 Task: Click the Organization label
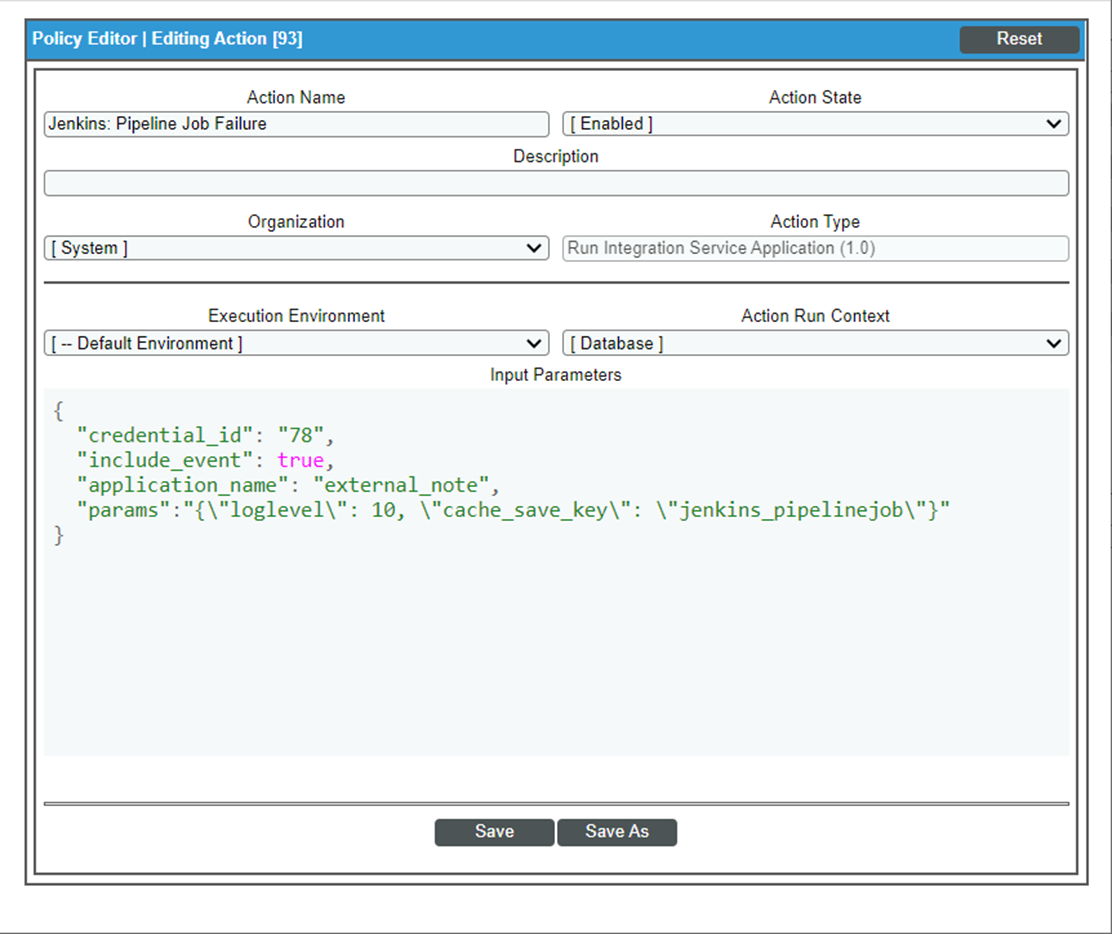(296, 222)
